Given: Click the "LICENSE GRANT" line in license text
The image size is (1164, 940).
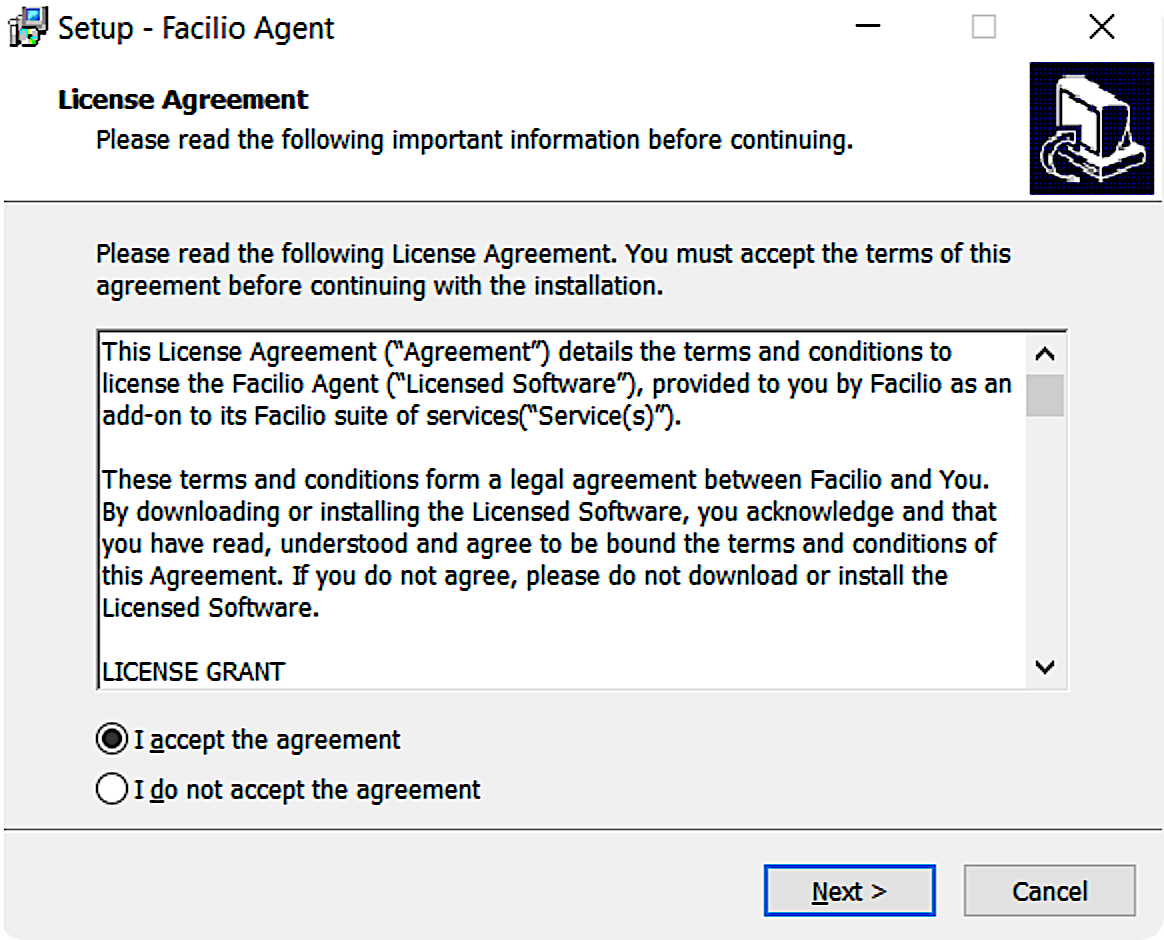Looking at the screenshot, I should pyautogui.click(x=194, y=671).
